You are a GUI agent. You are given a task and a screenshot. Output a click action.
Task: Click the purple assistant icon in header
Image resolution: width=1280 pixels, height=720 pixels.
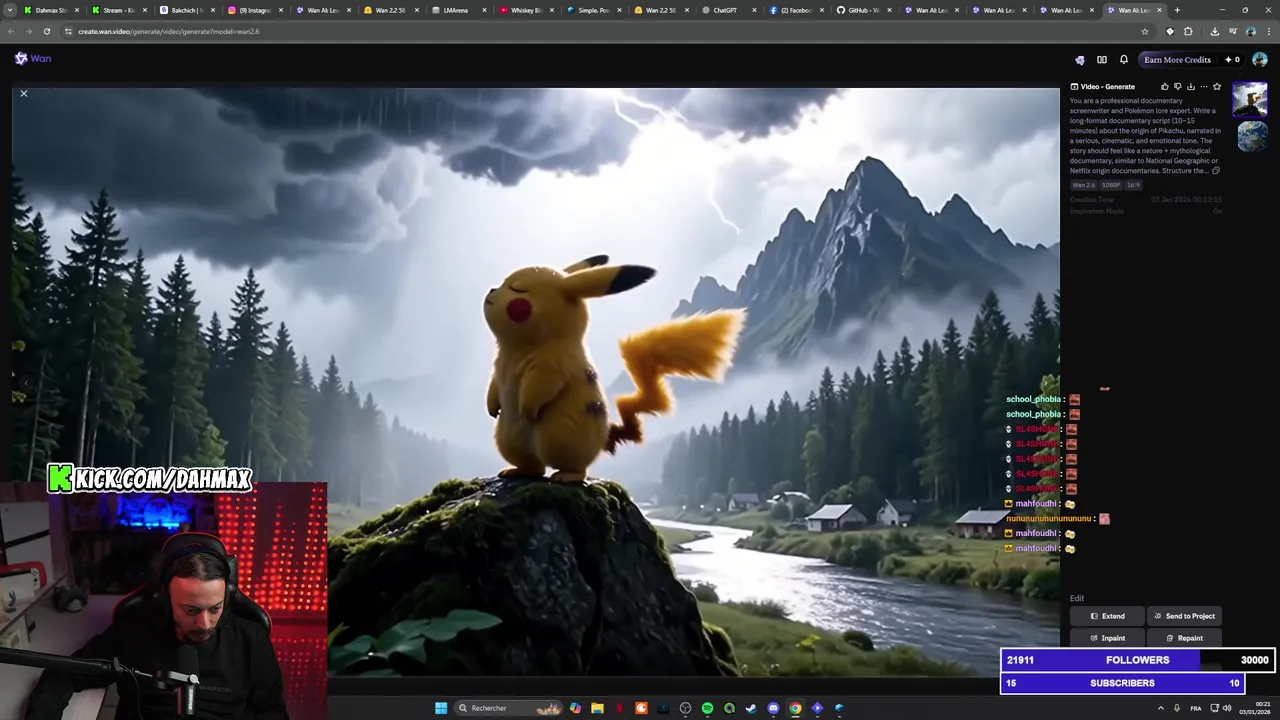coord(1079,60)
